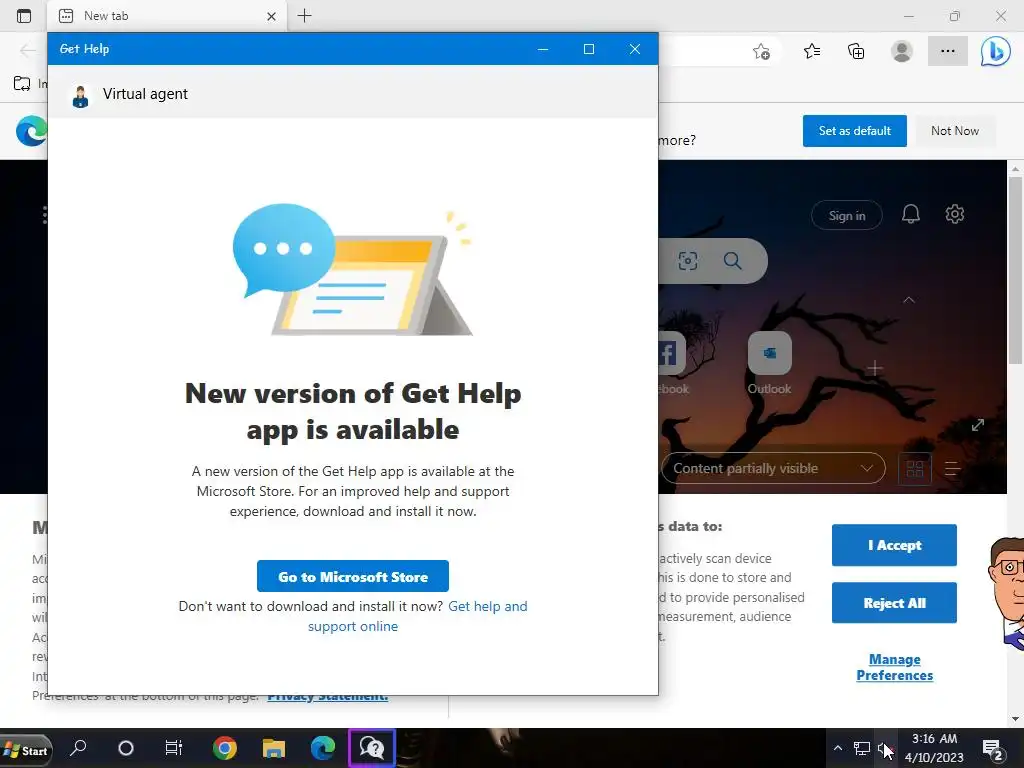Open the Bing chat sidebar icon
1024x768 pixels.
click(995, 51)
